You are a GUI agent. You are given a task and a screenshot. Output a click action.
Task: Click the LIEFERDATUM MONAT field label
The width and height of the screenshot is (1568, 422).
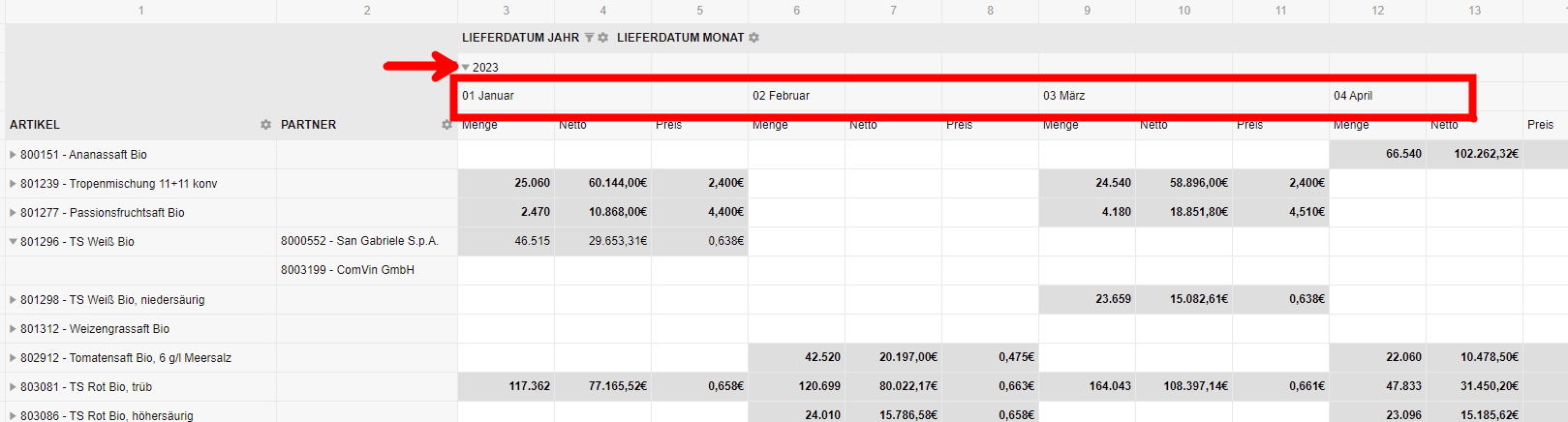click(680, 38)
